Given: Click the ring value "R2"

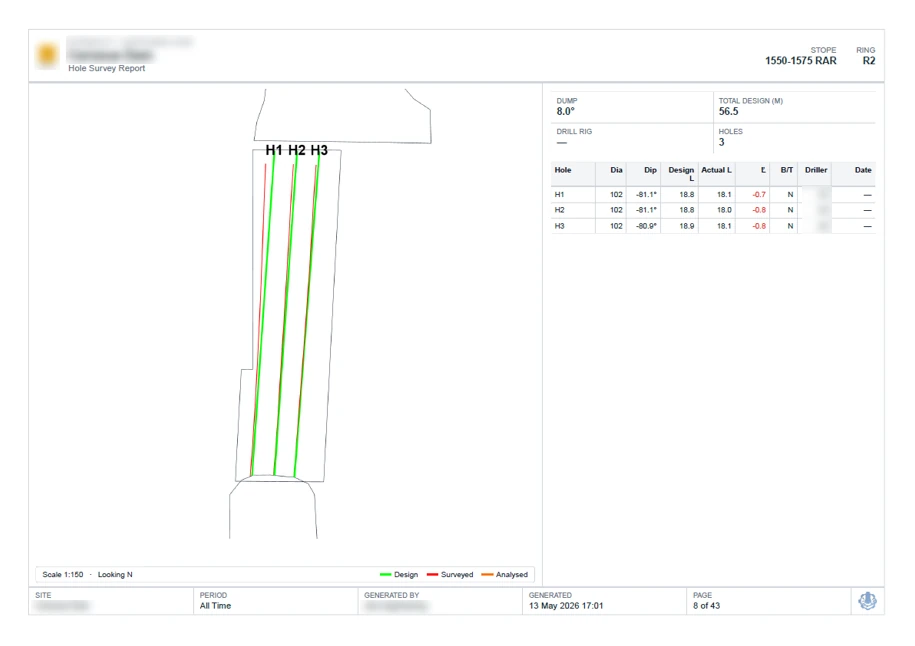Looking at the screenshot, I should 869,61.
